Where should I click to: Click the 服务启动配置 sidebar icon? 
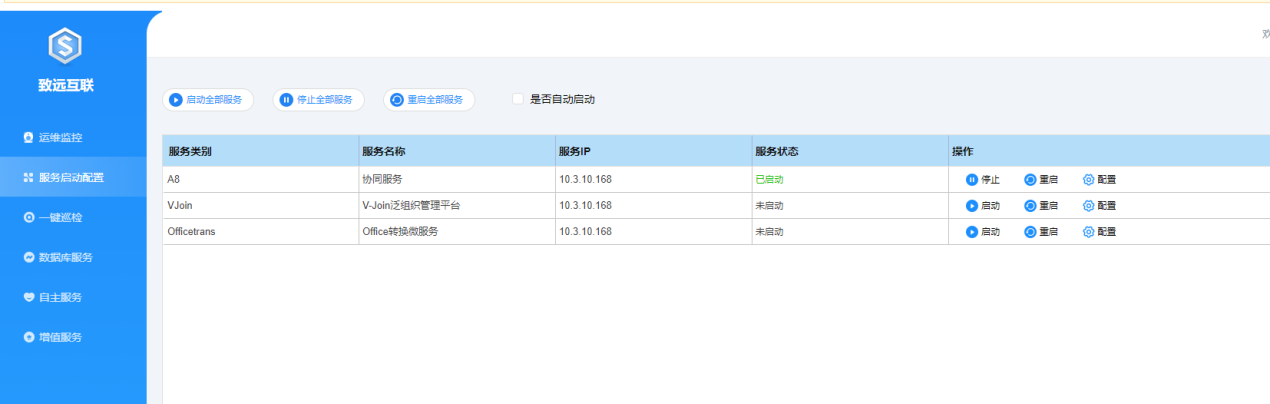point(29,177)
